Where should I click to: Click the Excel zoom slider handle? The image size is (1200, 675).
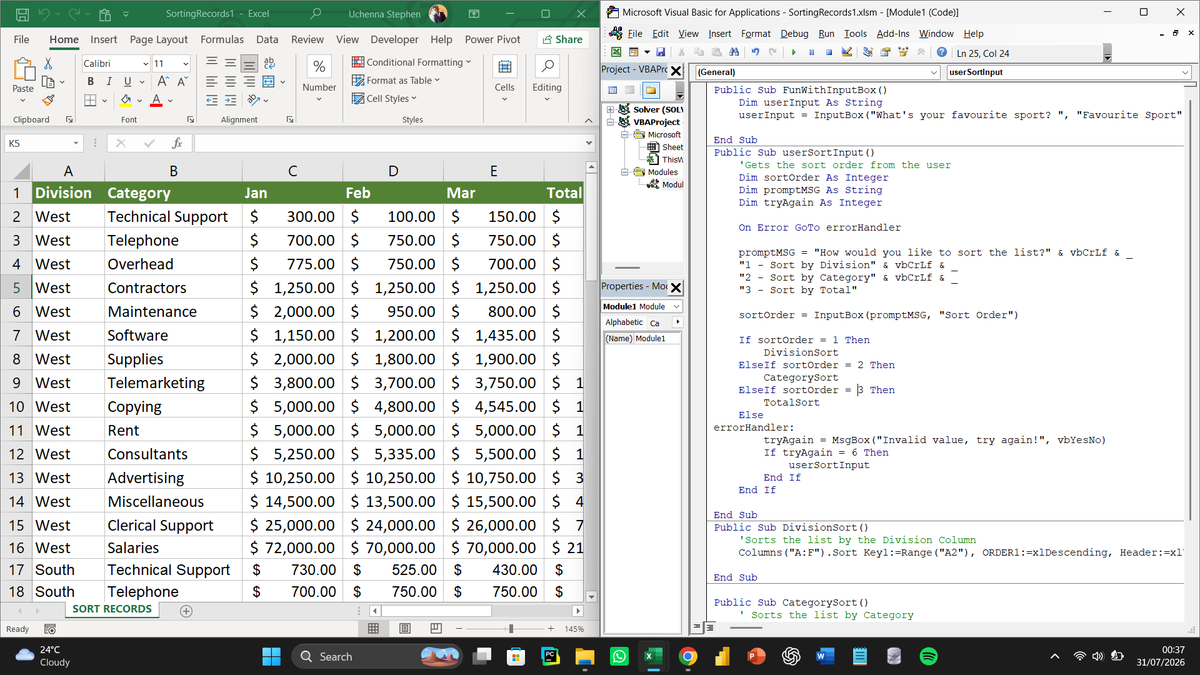pos(511,629)
